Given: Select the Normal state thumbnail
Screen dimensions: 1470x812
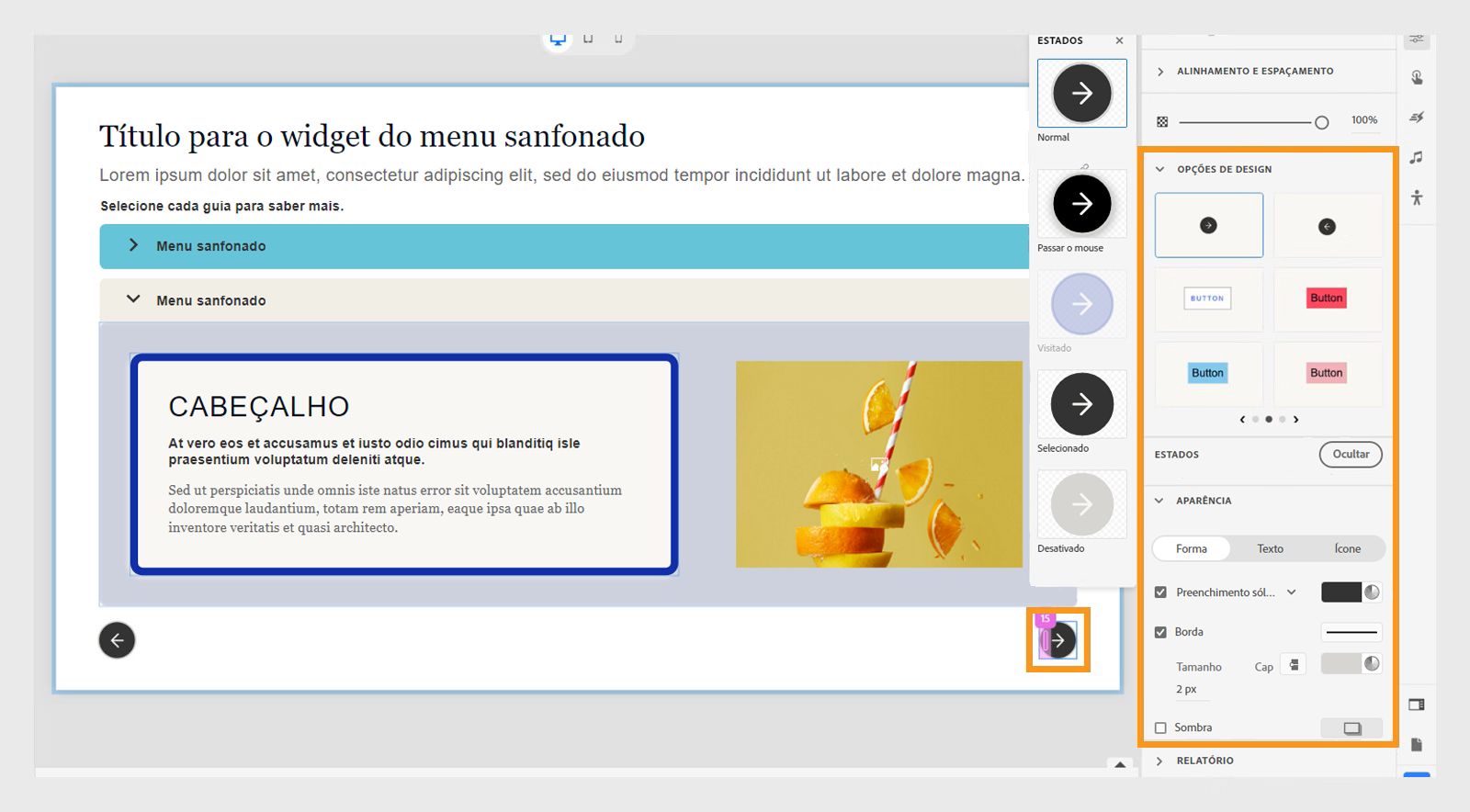Looking at the screenshot, I should coord(1082,93).
